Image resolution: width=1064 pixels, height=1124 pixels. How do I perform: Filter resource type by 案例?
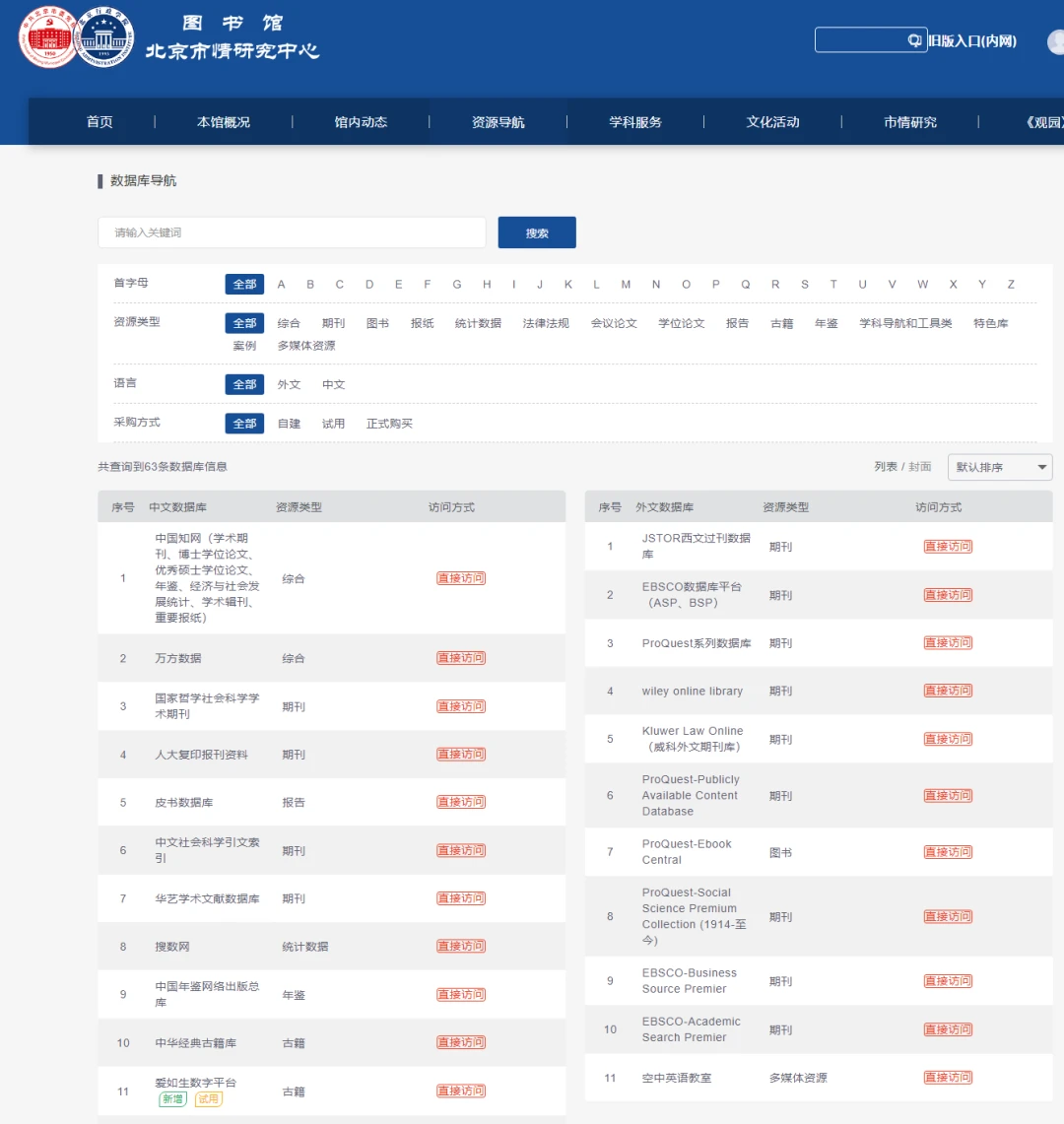[x=244, y=346]
